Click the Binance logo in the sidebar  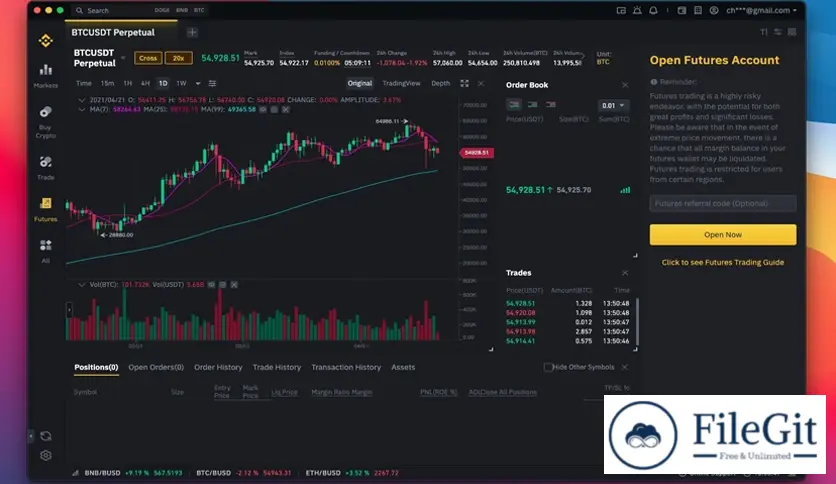[x=46, y=41]
